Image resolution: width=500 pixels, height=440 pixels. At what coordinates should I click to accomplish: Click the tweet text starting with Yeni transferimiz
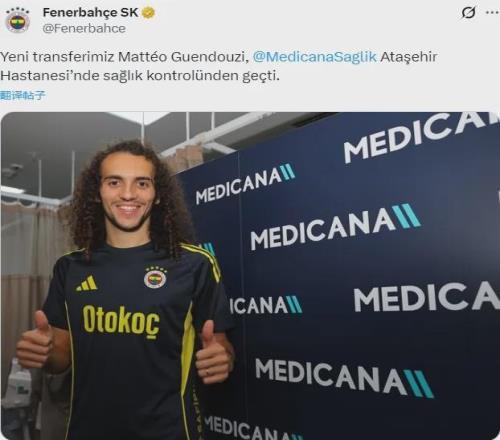pyautogui.click(x=218, y=66)
